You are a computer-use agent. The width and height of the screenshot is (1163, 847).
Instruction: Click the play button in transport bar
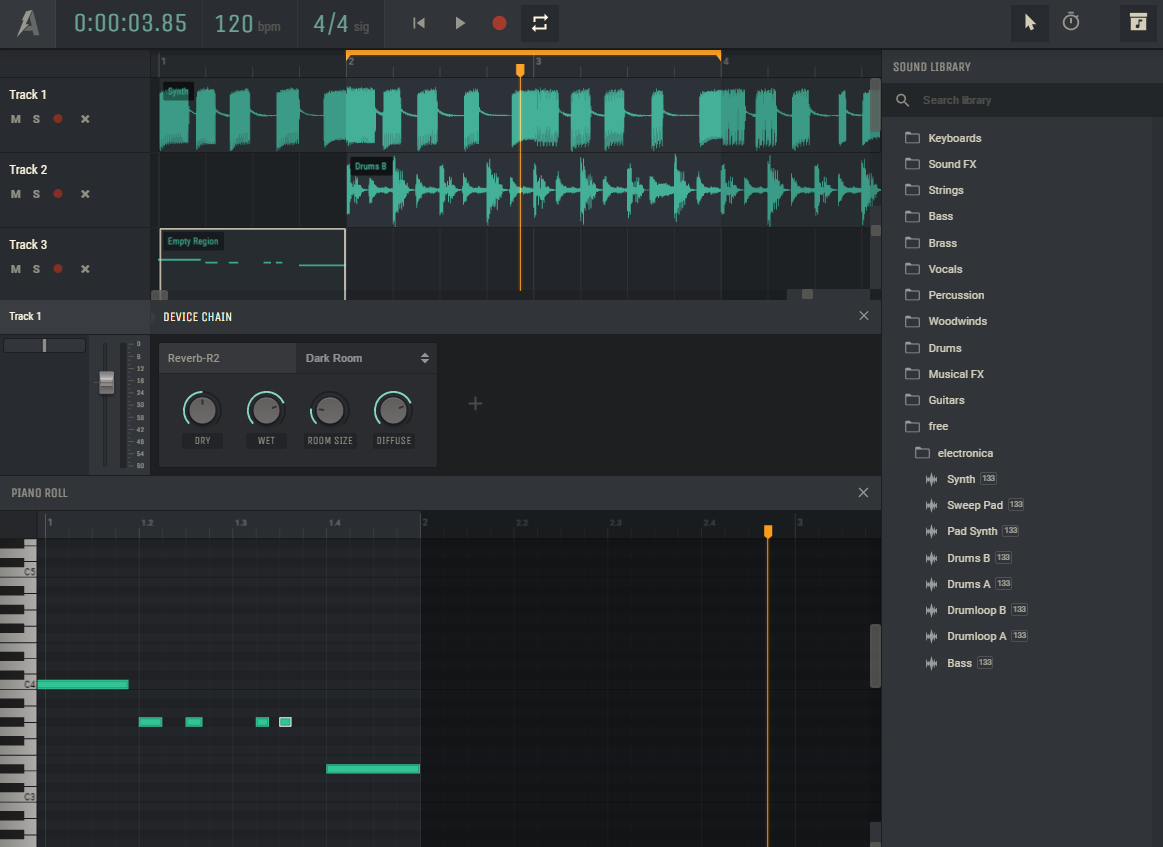460,23
